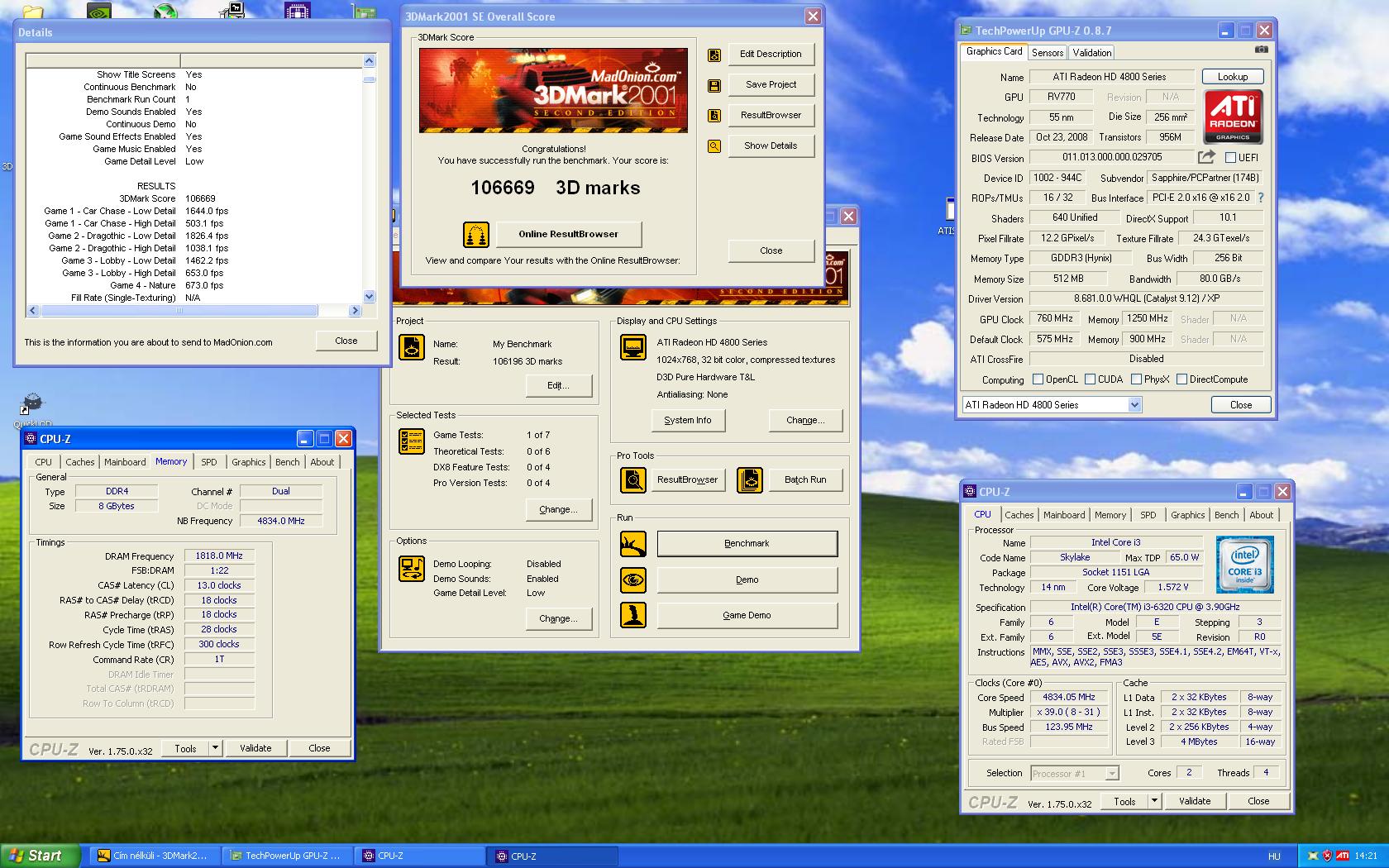This screenshot has height=868, width=1389.
Task: Click the Online ResultBrowser button
Action: point(569,234)
